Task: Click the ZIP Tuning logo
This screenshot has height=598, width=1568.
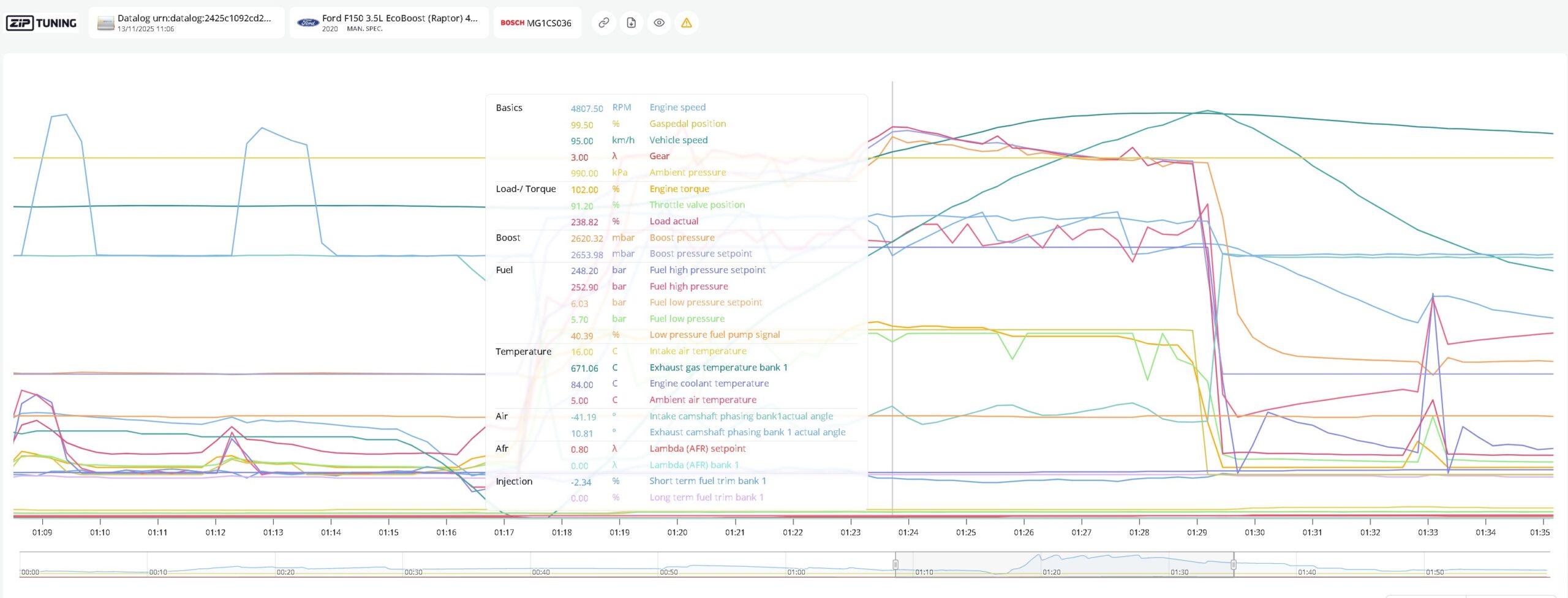Action: pos(42,23)
